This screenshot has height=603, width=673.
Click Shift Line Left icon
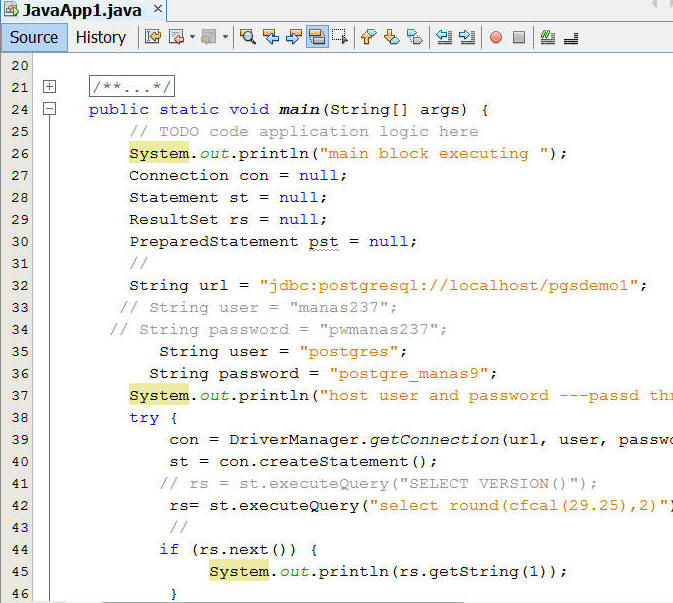tap(444, 37)
